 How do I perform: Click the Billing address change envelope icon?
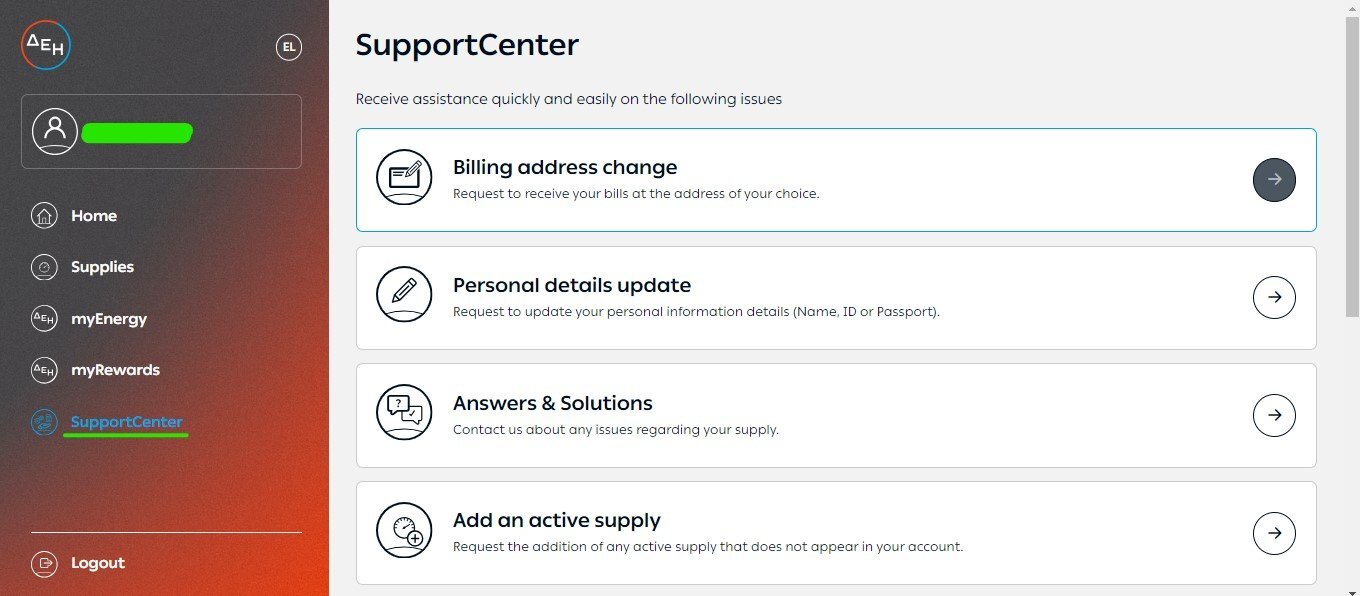point(404,177)
